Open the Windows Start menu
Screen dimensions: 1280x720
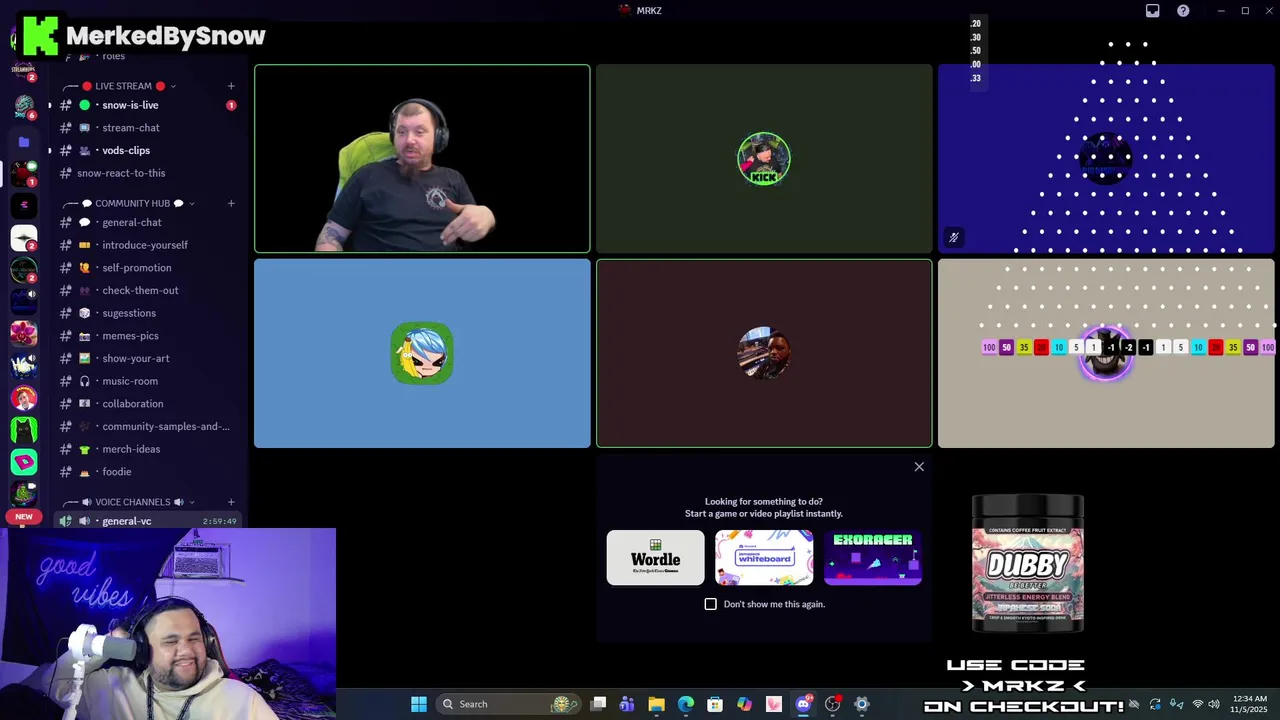click(419, 704)
